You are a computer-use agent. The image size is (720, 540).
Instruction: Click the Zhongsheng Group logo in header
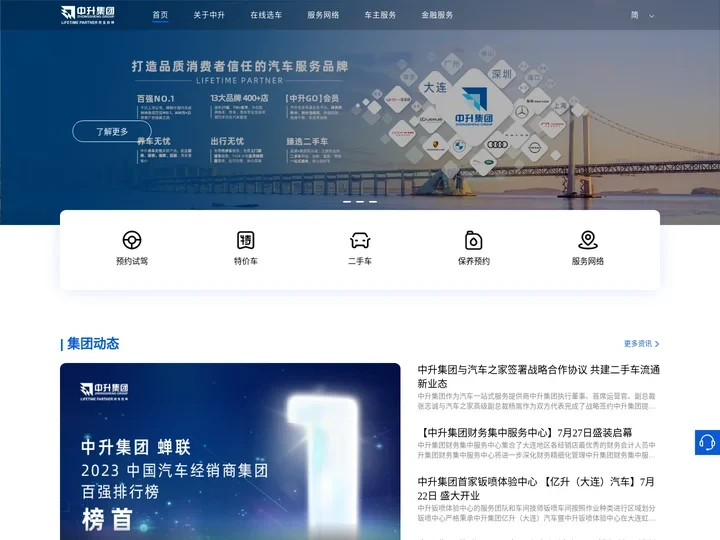tap(88, 15)
